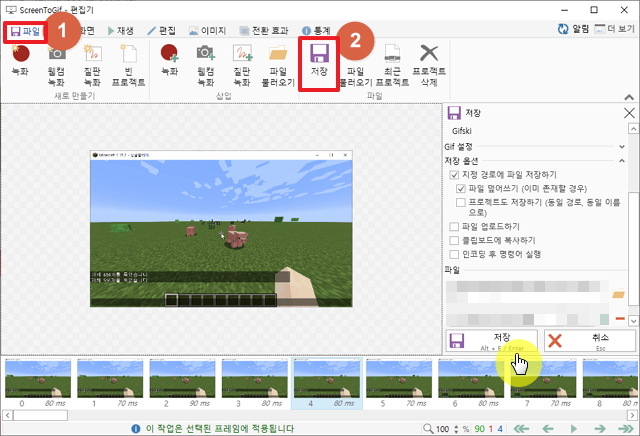This screenshot has width=640, height=436.
Task: Click frame list scroll left arrow
Action: tap(7, 416)
